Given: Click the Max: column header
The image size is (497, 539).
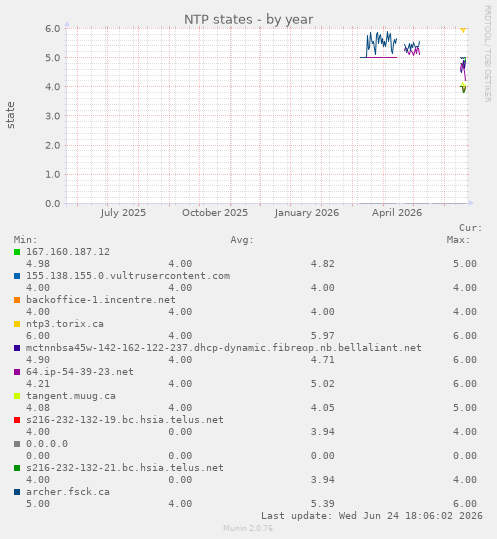Looking at the screenshot, I should pos(459,240).
